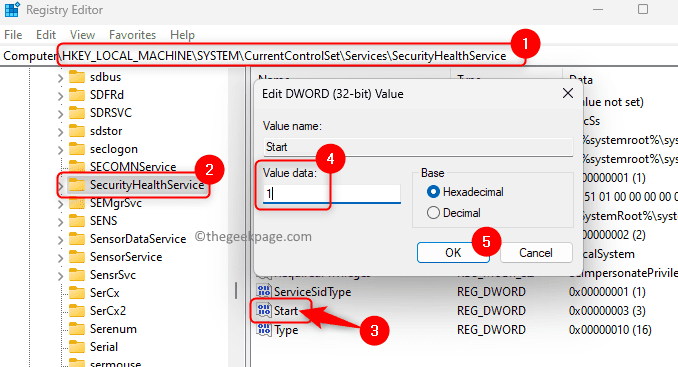Viewport: 678px width, 367px height.
Task: Select the sdbus folder icon
Action: pyautogui.click(x=77, y=77)
